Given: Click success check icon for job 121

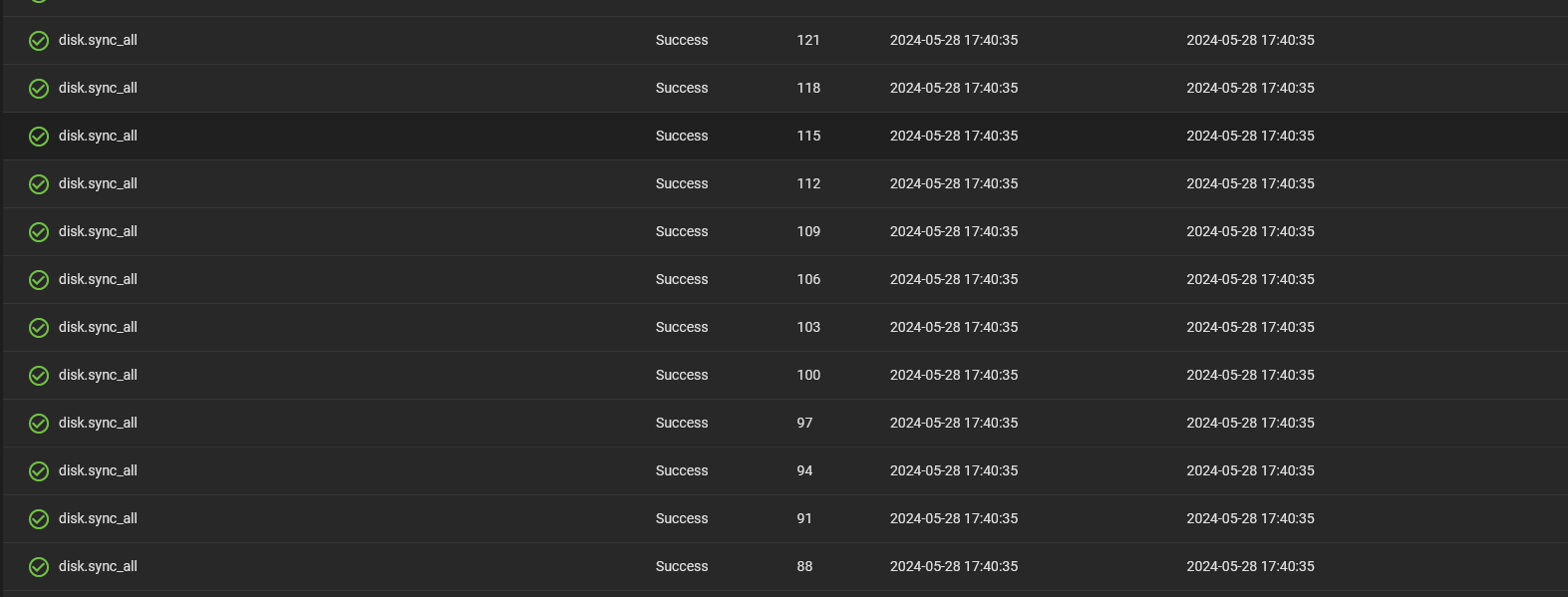Looking at the screenshot, I should tap(39, 41).
